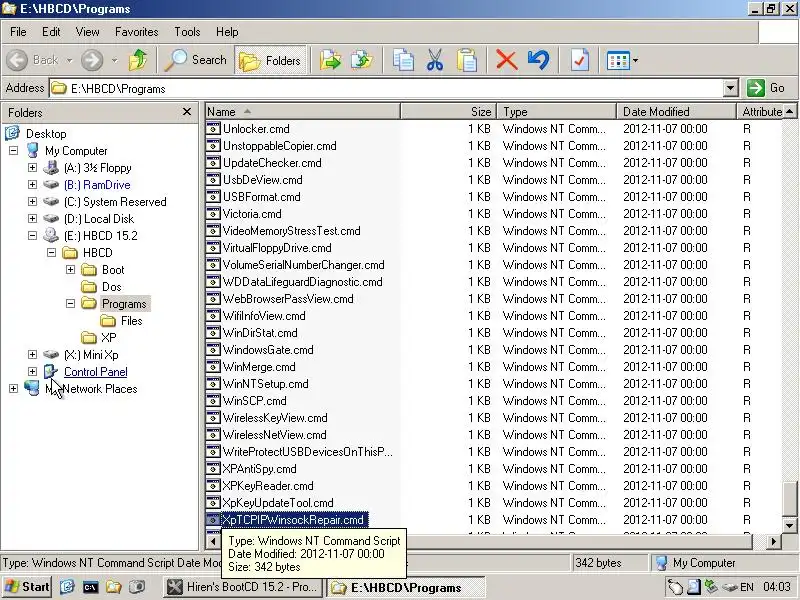
Task: Click the EN language tray indicator
Action: pos(747,587)
